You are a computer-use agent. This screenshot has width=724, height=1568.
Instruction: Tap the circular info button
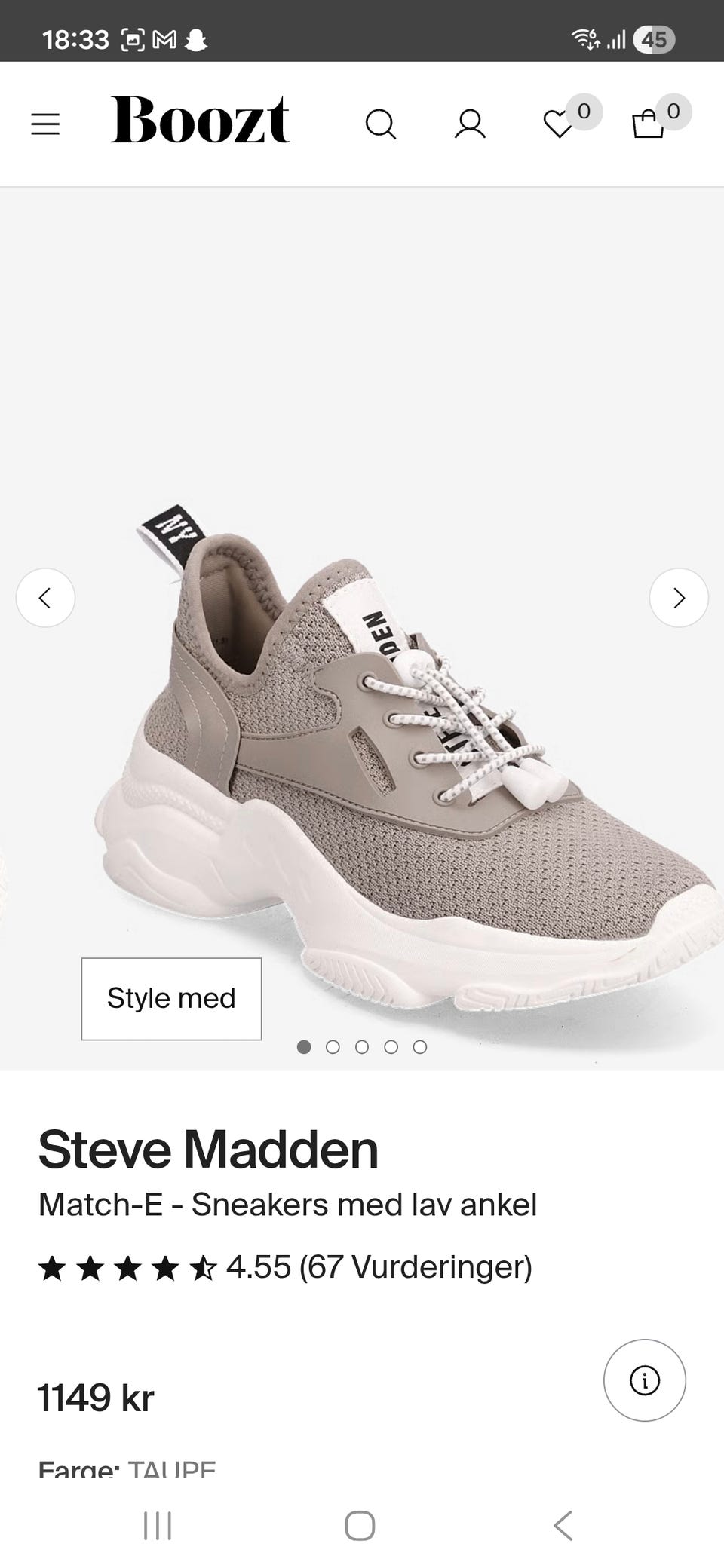click(x=645, y=1380)
